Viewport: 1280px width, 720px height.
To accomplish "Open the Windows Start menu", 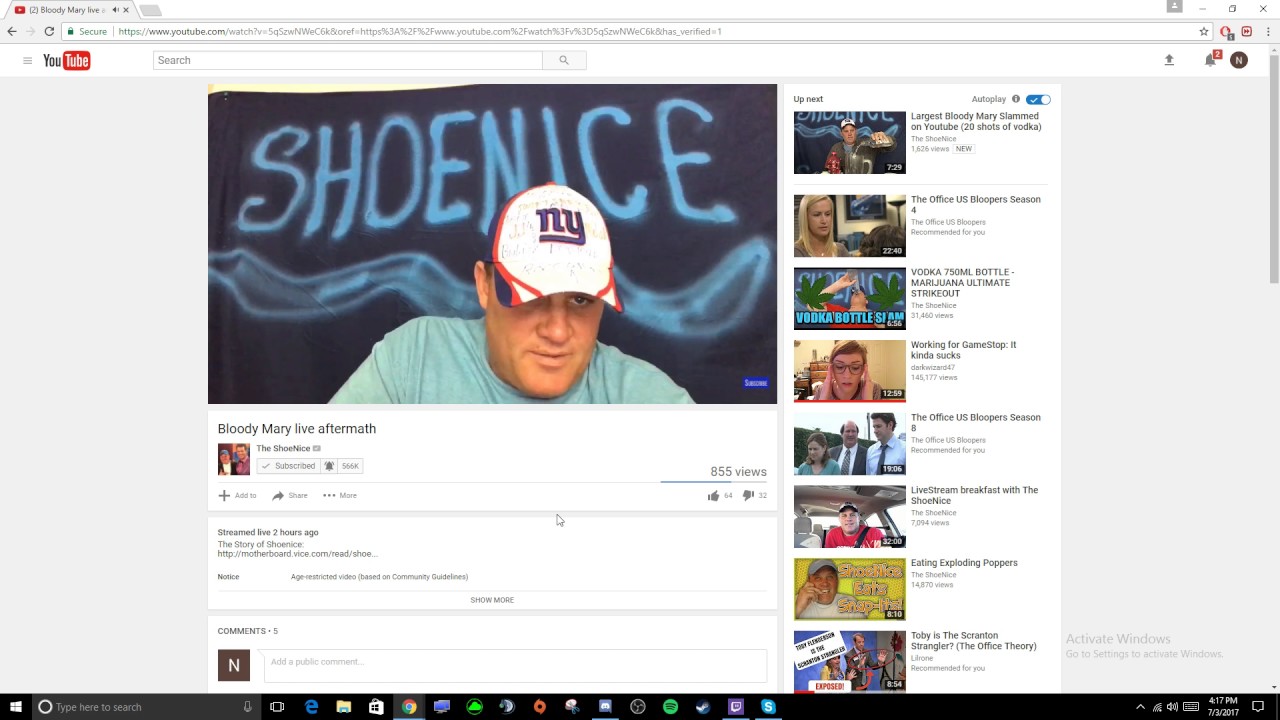I will click(x=15, y=707).
